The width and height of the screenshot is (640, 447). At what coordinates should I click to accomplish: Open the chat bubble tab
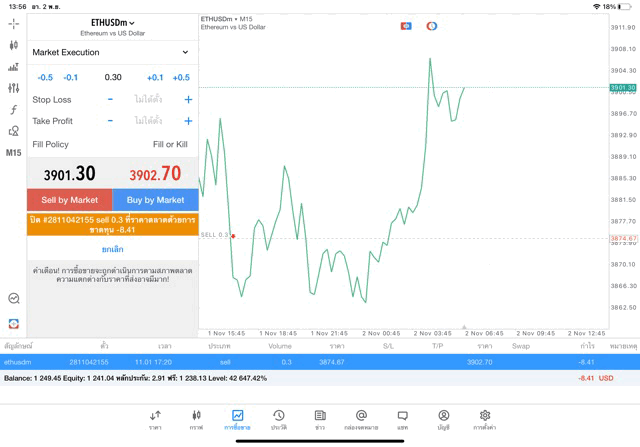tap(402, 419)
